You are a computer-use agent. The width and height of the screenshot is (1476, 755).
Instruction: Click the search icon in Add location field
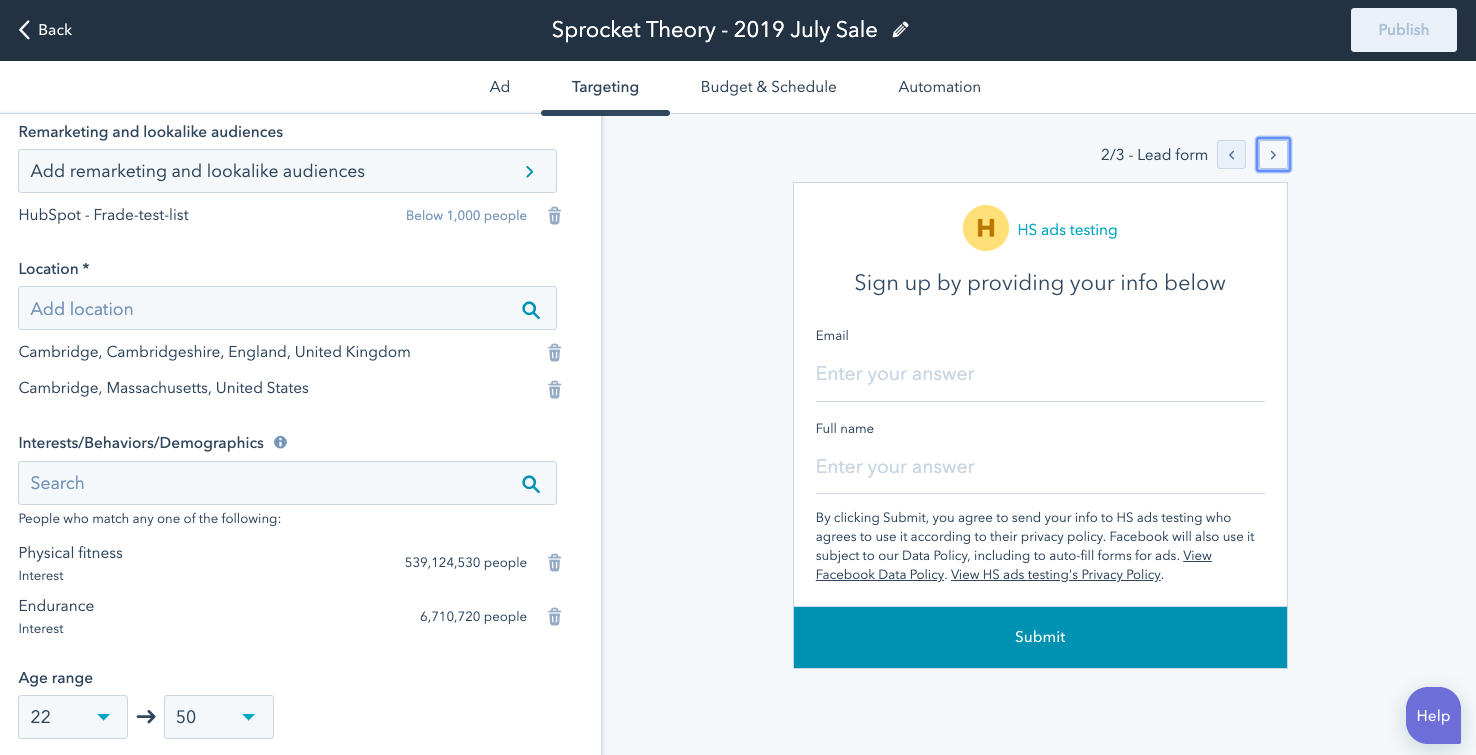(x=531, y=310)
